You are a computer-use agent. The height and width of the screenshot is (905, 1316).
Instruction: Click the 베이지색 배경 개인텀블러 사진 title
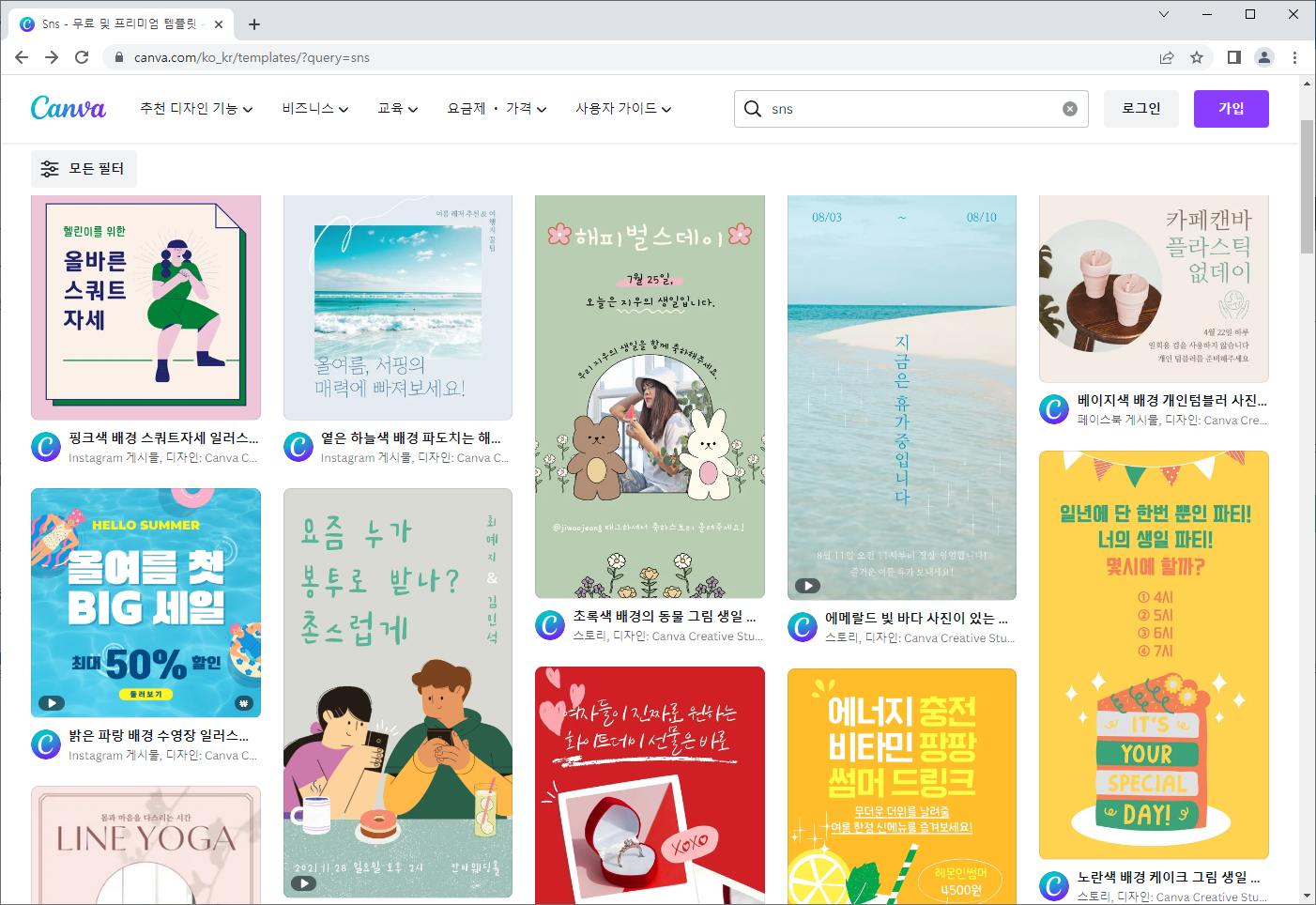(x=1172, y=400)
